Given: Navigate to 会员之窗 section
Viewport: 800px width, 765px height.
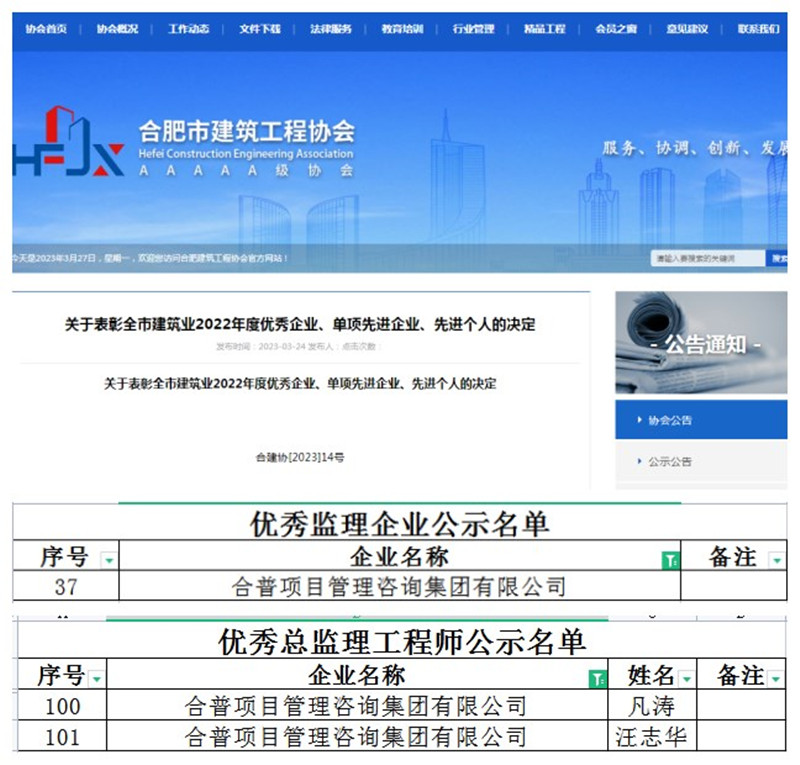Looking at the screenshot, I should click(615, 29).
